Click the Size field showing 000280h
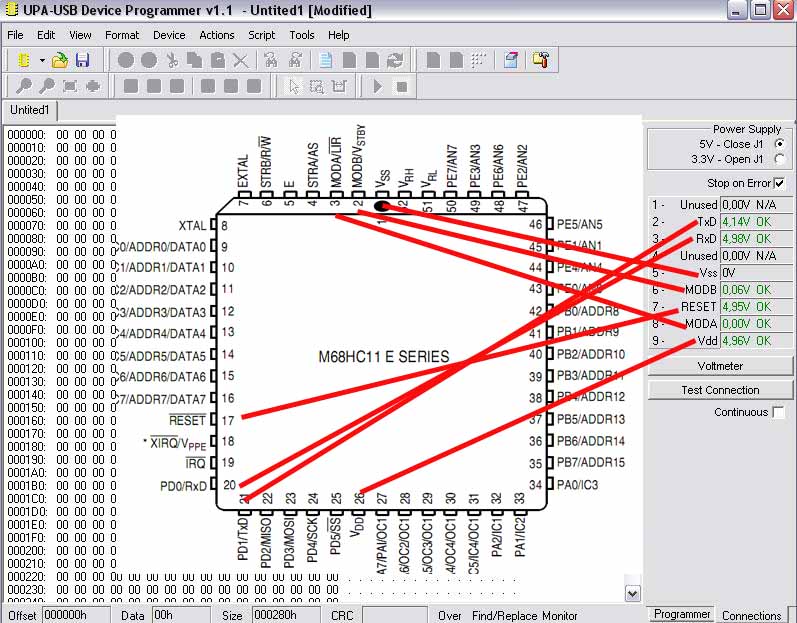The width and height of the screenshot is (797, 623). click(286, 615)
